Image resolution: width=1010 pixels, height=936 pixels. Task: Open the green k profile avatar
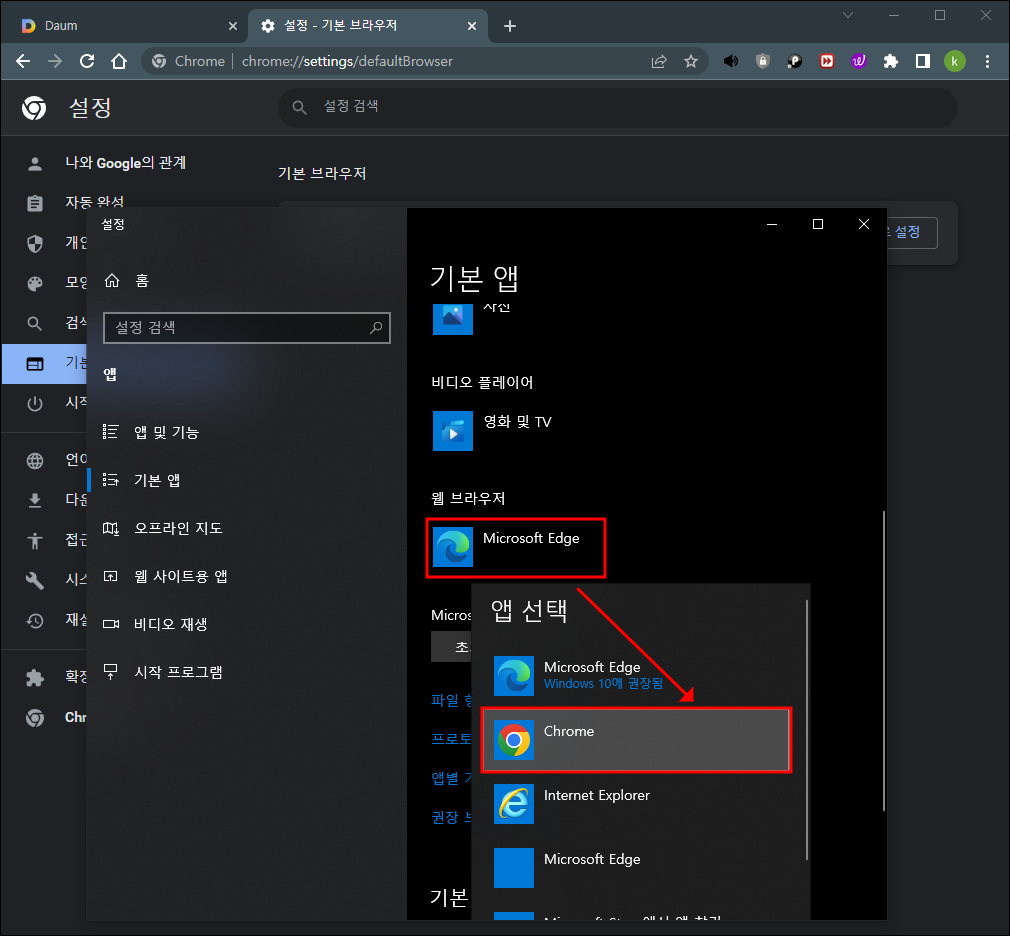(x=955, y=61)
